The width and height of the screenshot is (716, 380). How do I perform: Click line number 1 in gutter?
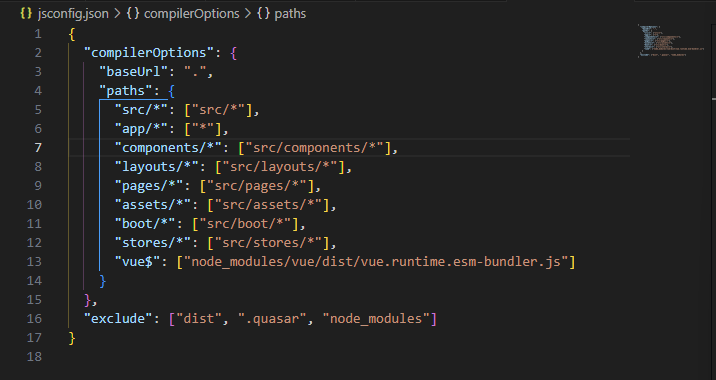pyautogui.click(x=37, y=34)
